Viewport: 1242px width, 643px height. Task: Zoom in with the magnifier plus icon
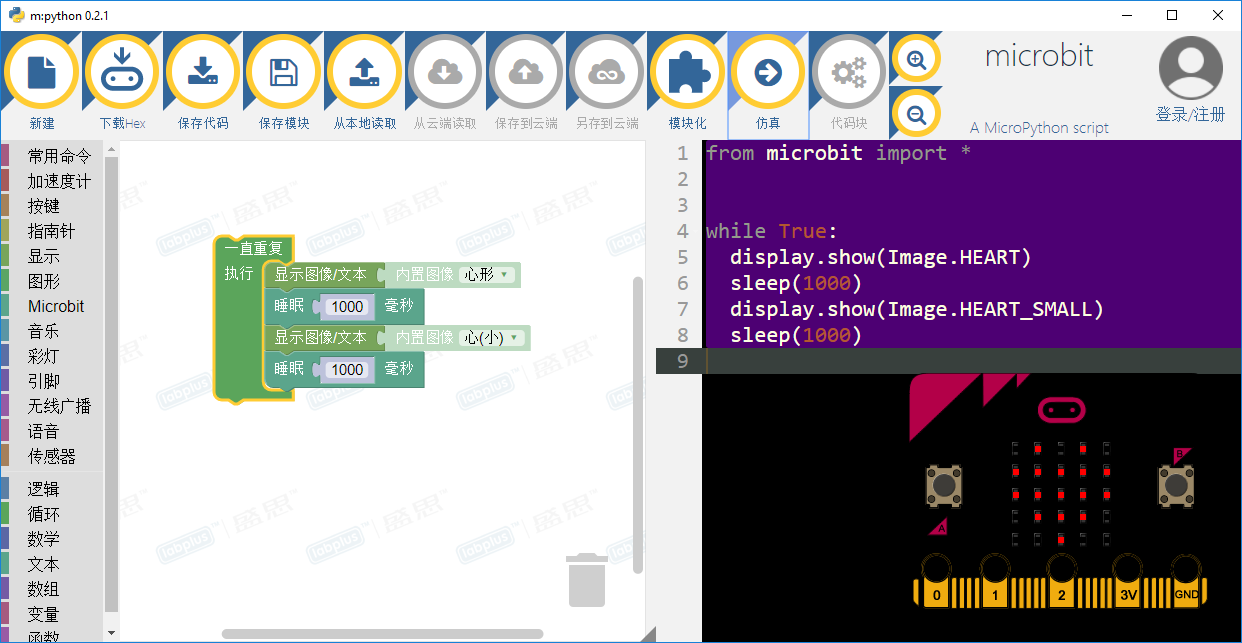coord(916,59)
